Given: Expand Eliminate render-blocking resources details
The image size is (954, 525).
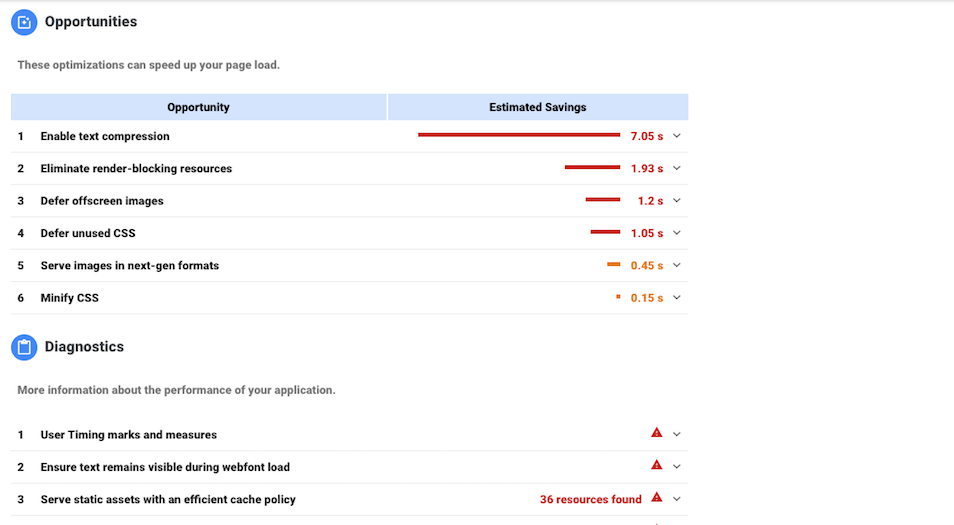Looking at the screenshot, I should coord(677,168).
